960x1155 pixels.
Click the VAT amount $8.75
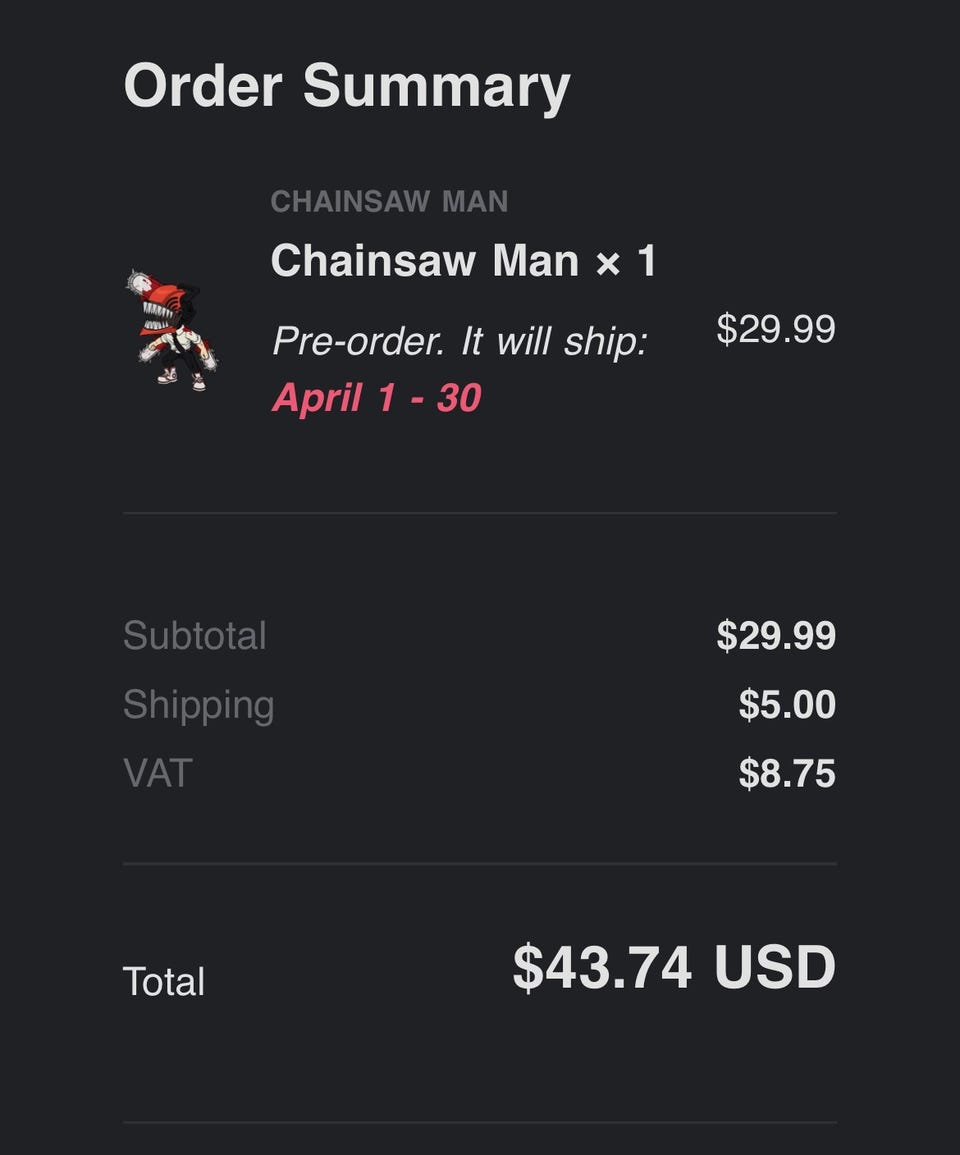click(x=787, y=774)
